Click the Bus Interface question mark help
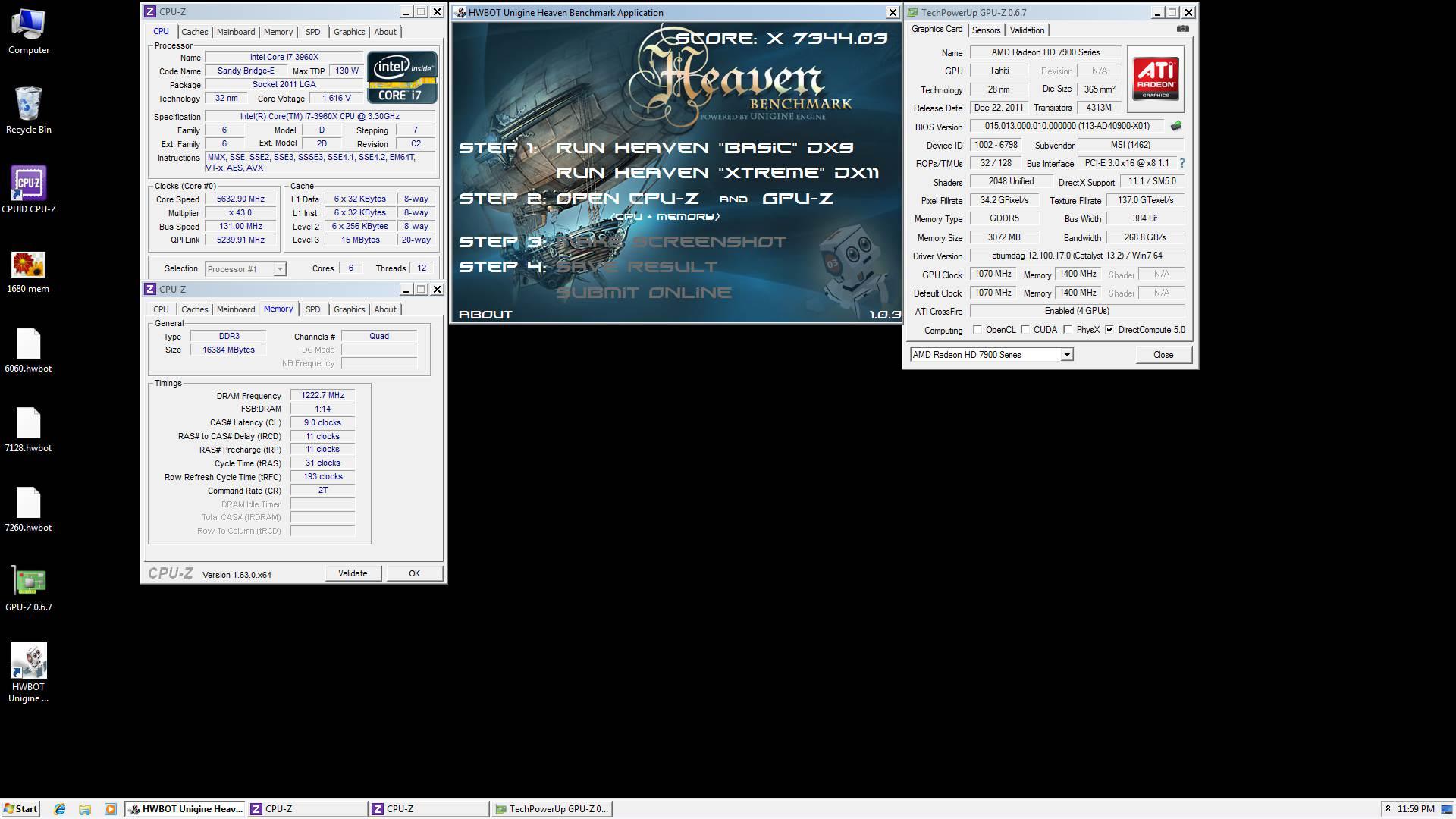The width and height of the screenshot is (1456, 819). 1181,163
